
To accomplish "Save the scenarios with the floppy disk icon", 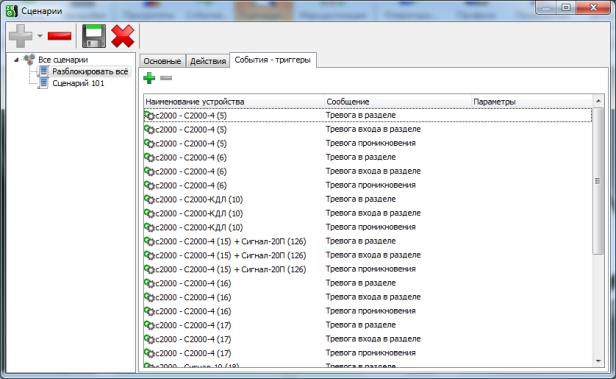I will click(94, 36).
